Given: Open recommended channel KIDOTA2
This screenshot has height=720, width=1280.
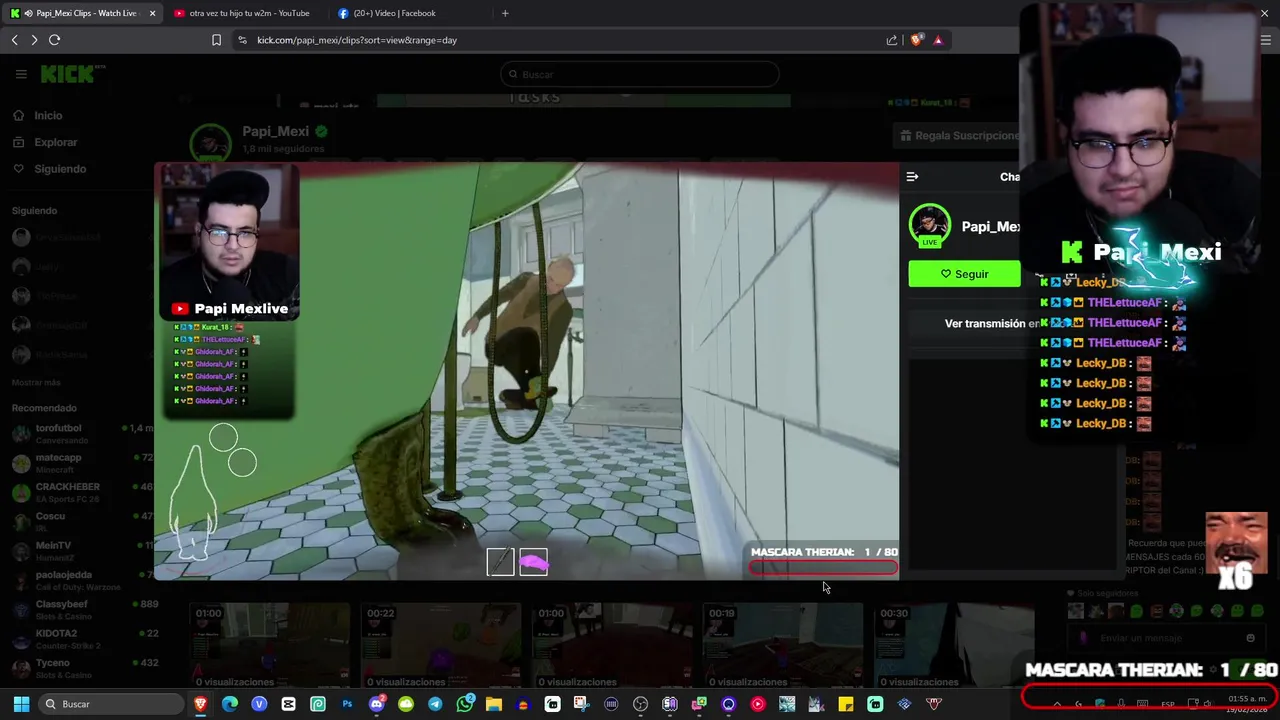Looking at the screenshot, I should click(x=82, y=639).
